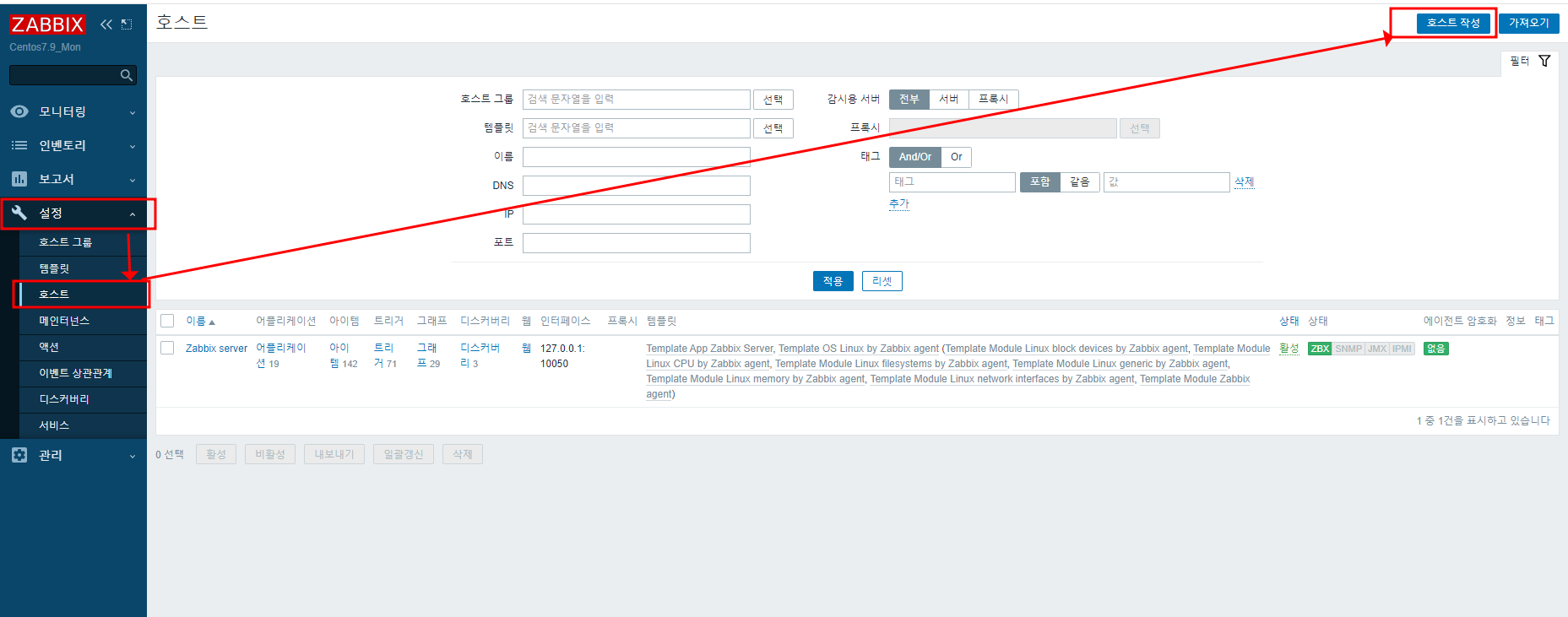Focus the 호스트 그룹 search field
The image size is (1568, 617).
click(637, 100)
